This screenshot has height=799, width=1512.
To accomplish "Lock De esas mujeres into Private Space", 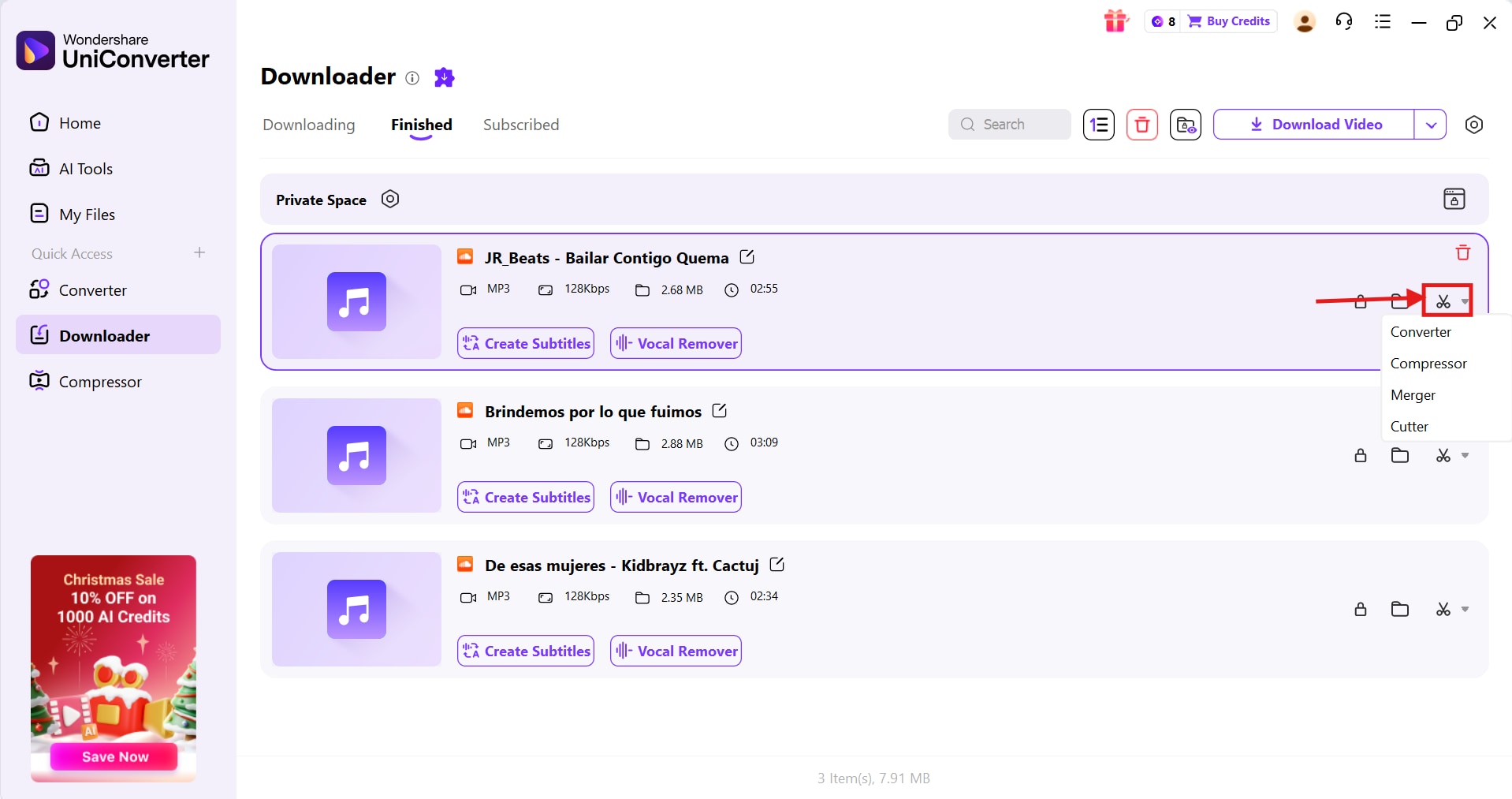I will [x=1360, y=610].
